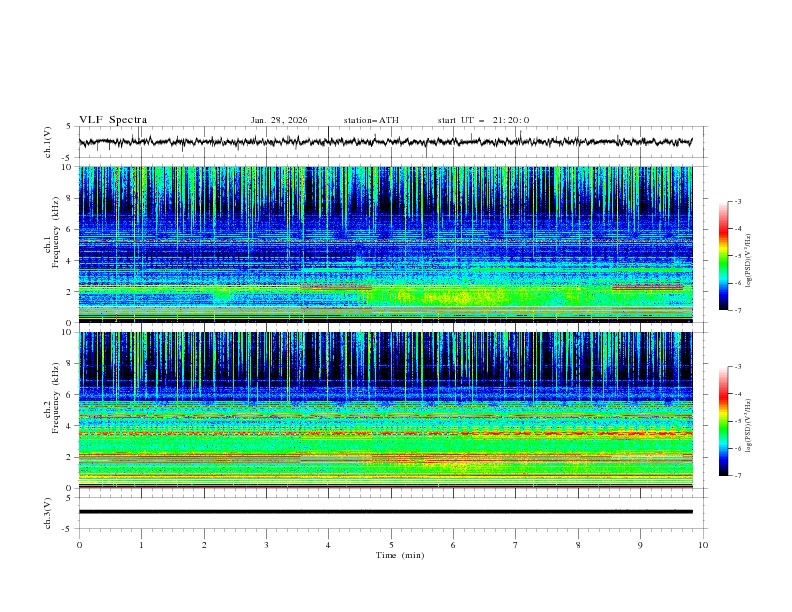The image size is (792, 612).
Task: Click the ch.2 "Frequency (kHz)" axis label
Action: tap(55, 398)
